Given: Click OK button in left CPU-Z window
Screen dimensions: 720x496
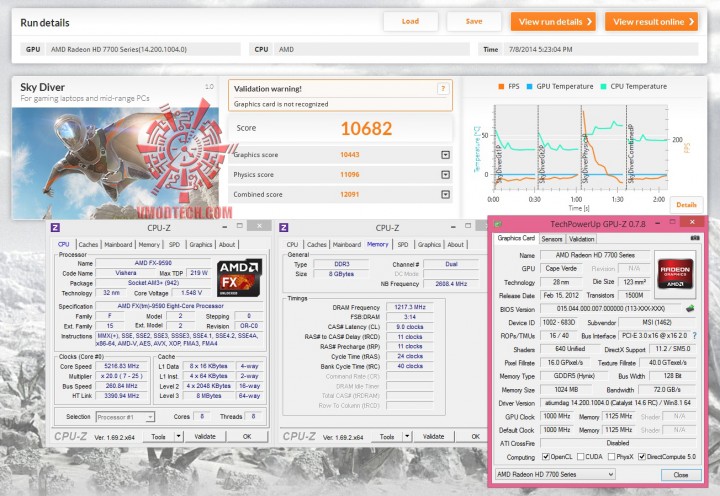Looking at the screenshot, I should click(247, 437).
